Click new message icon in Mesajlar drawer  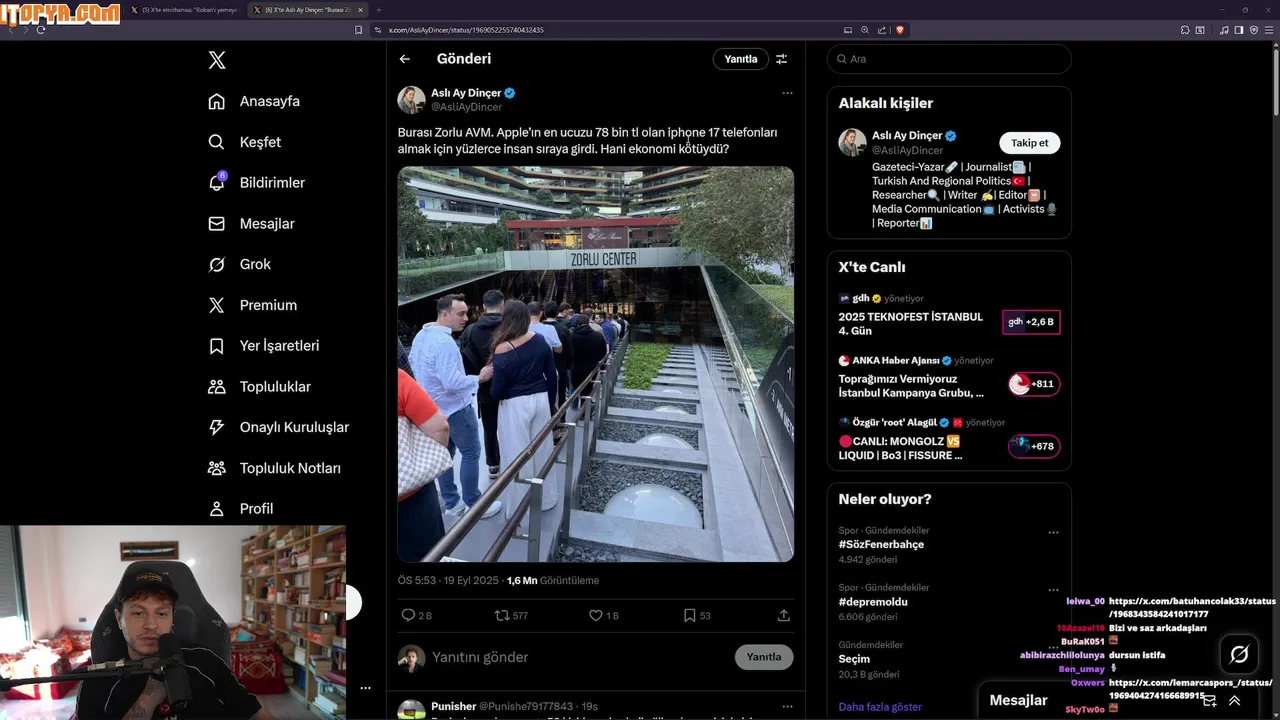[x=1209, y=701]
